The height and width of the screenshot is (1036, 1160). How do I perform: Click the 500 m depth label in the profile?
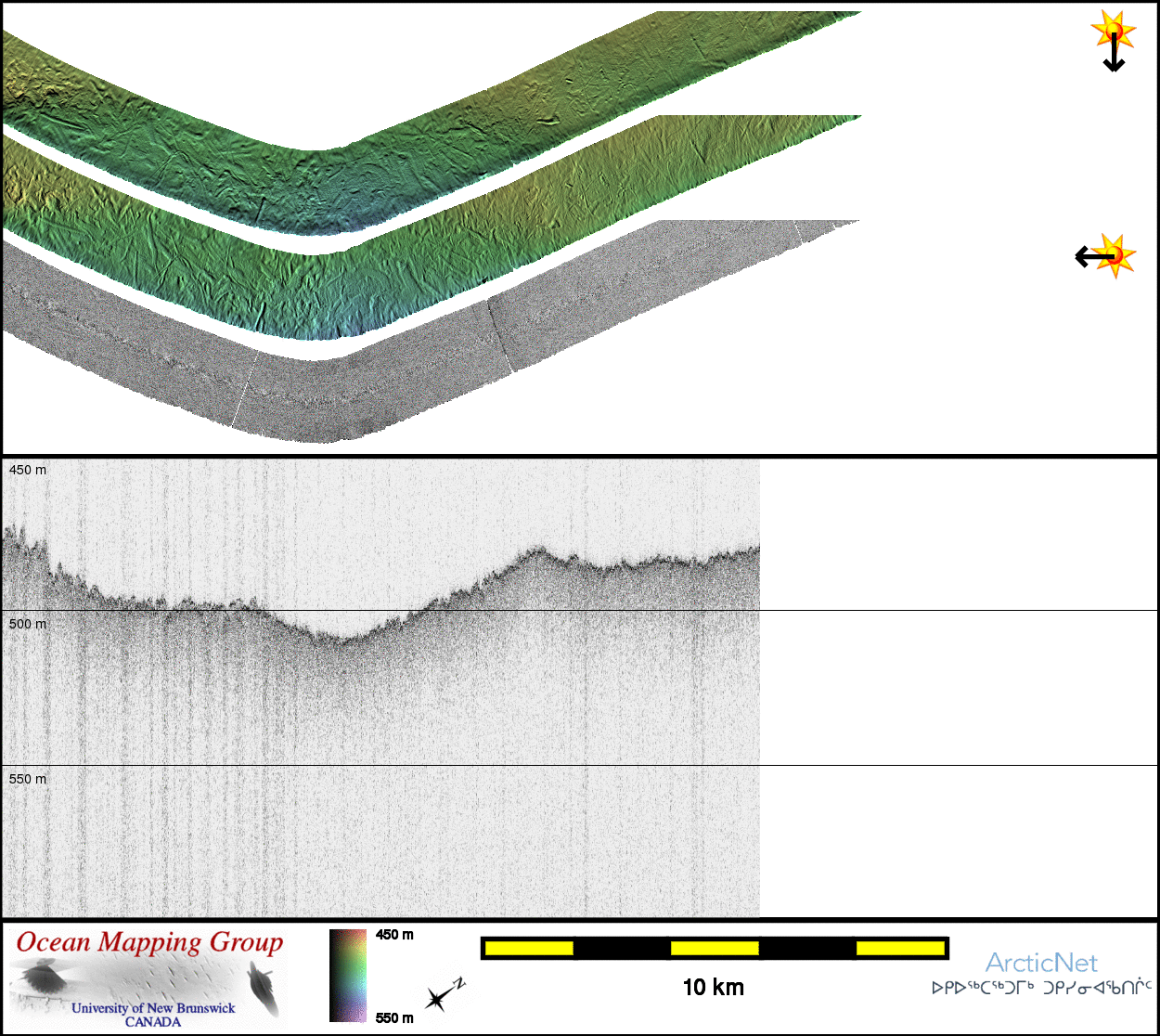pyautogui.click(x=28, y=625)
